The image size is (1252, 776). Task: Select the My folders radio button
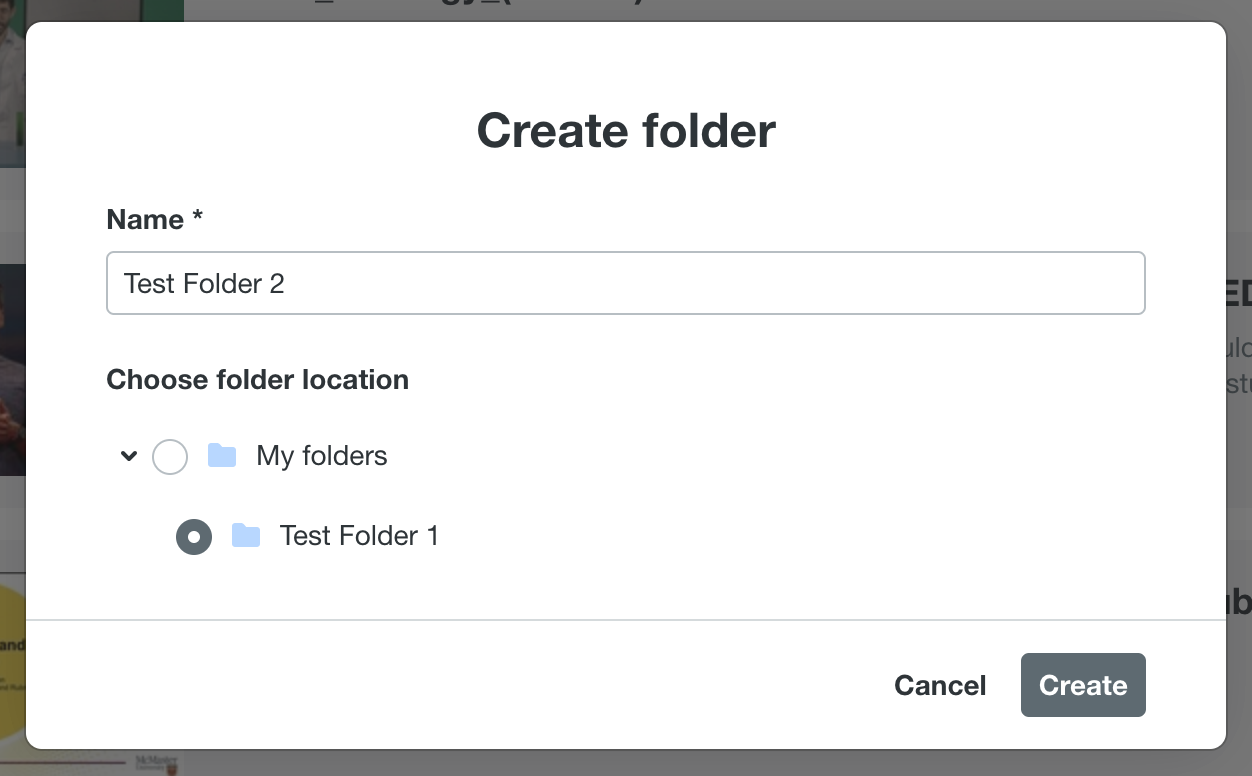[x=170, y=457]
